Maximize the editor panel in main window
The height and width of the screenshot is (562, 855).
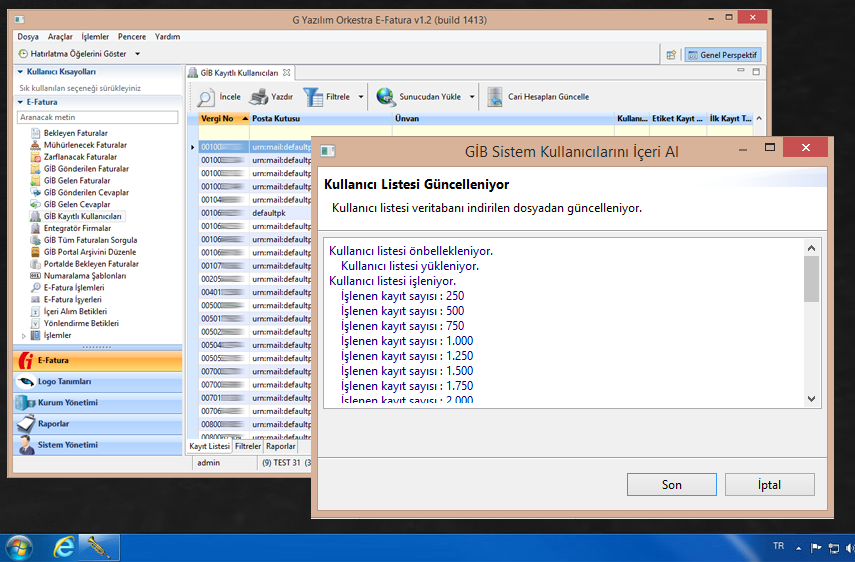[756, 71]
